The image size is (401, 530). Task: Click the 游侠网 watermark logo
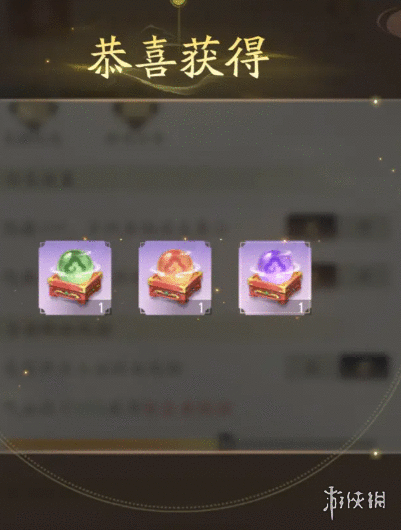355,502
